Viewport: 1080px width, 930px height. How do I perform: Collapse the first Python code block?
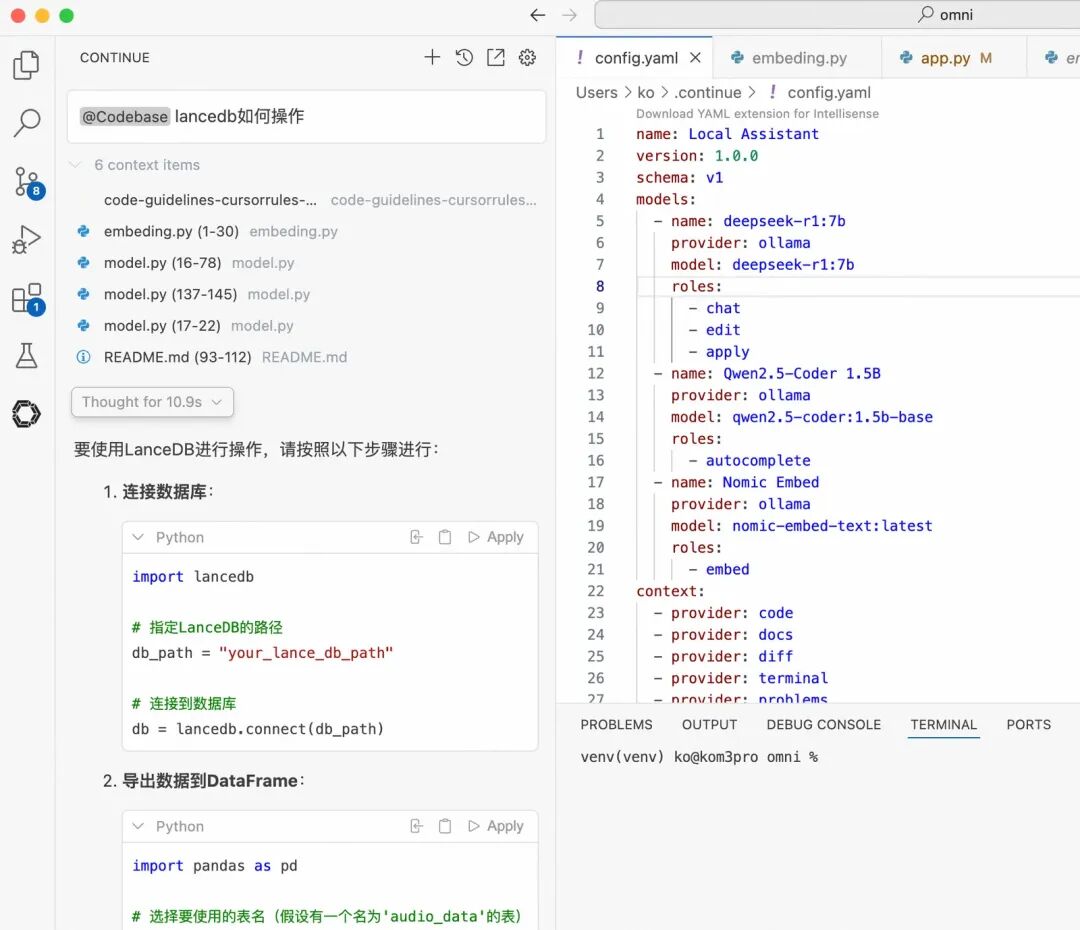(138, 537)
